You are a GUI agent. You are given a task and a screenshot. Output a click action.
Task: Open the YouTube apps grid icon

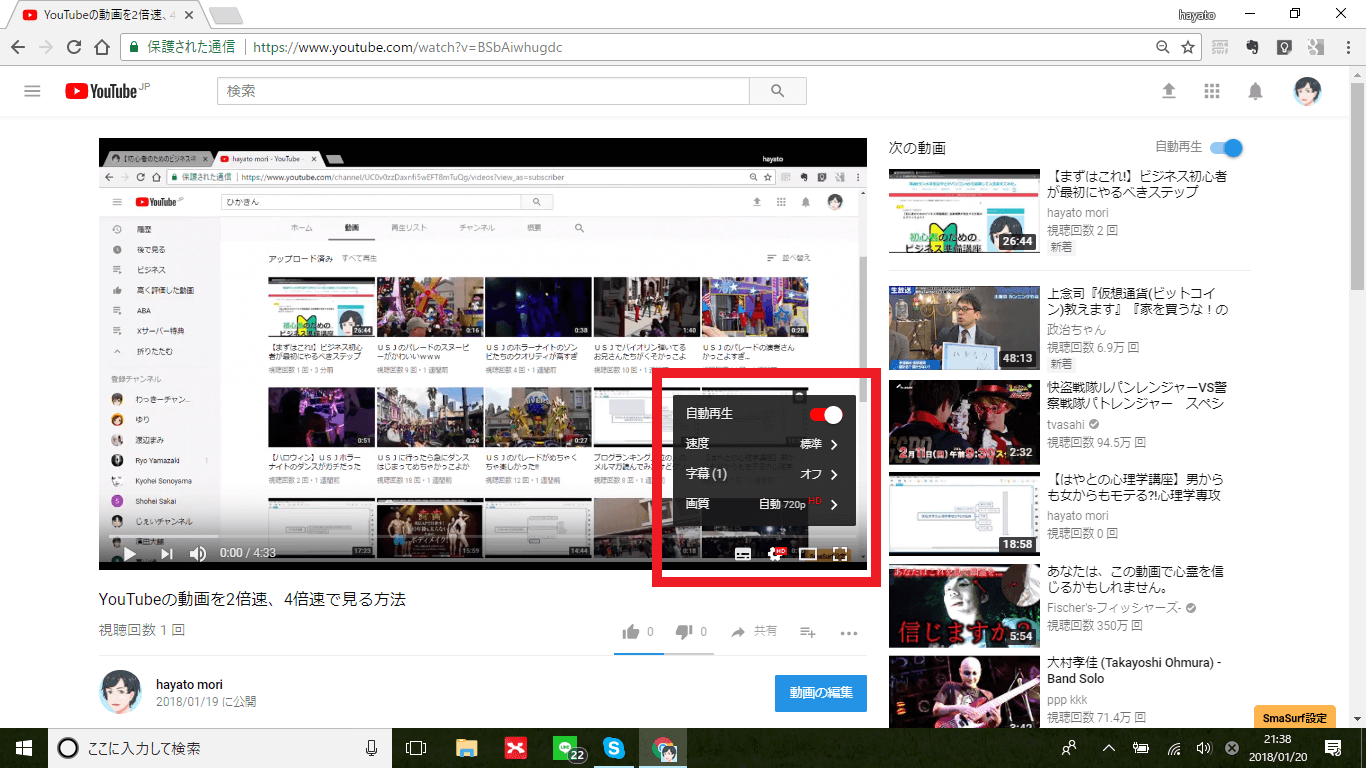[x=1212, y=91]
